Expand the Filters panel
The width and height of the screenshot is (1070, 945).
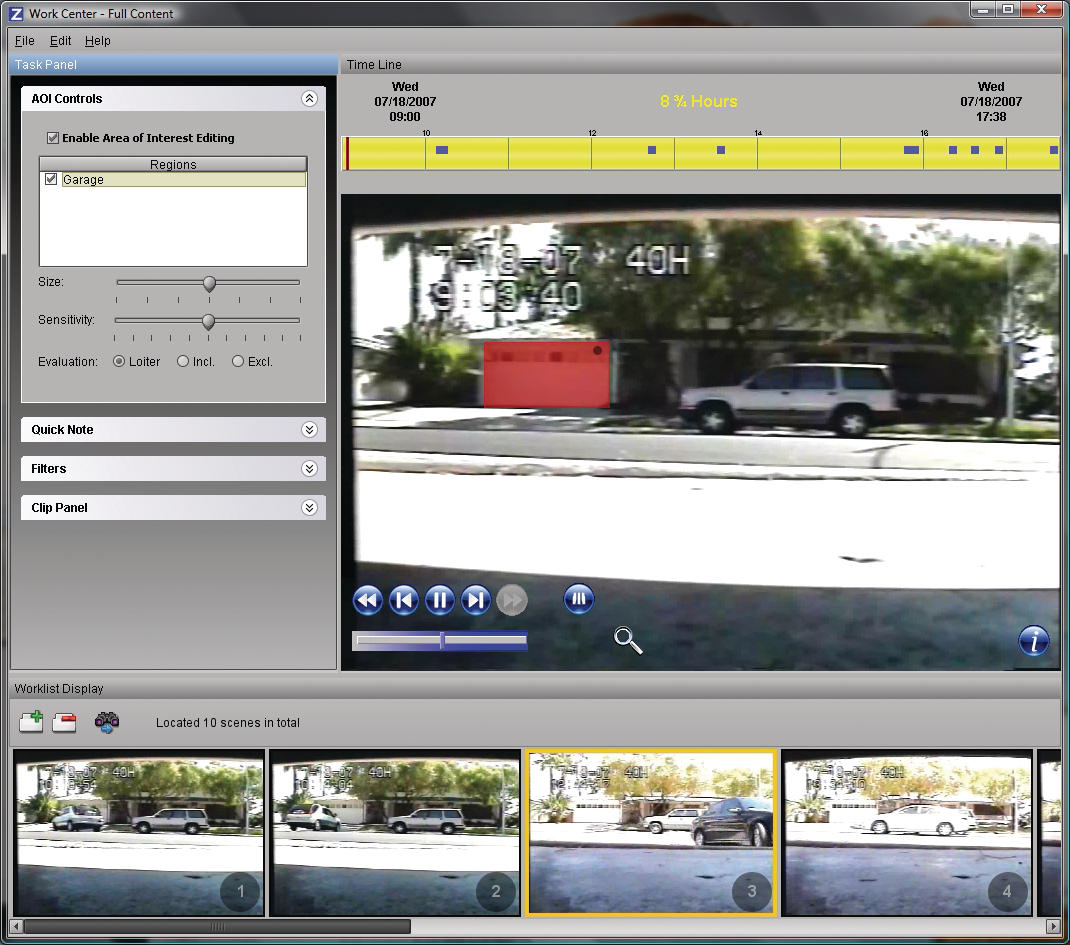[x=310, y=468]
